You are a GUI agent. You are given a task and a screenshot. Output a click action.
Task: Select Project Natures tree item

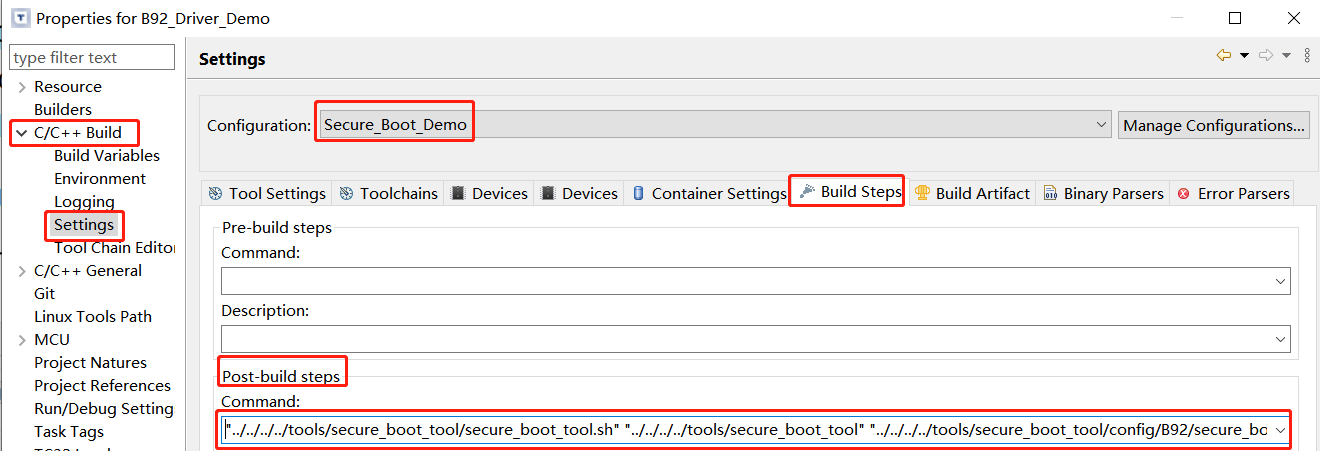click(90, 363)
